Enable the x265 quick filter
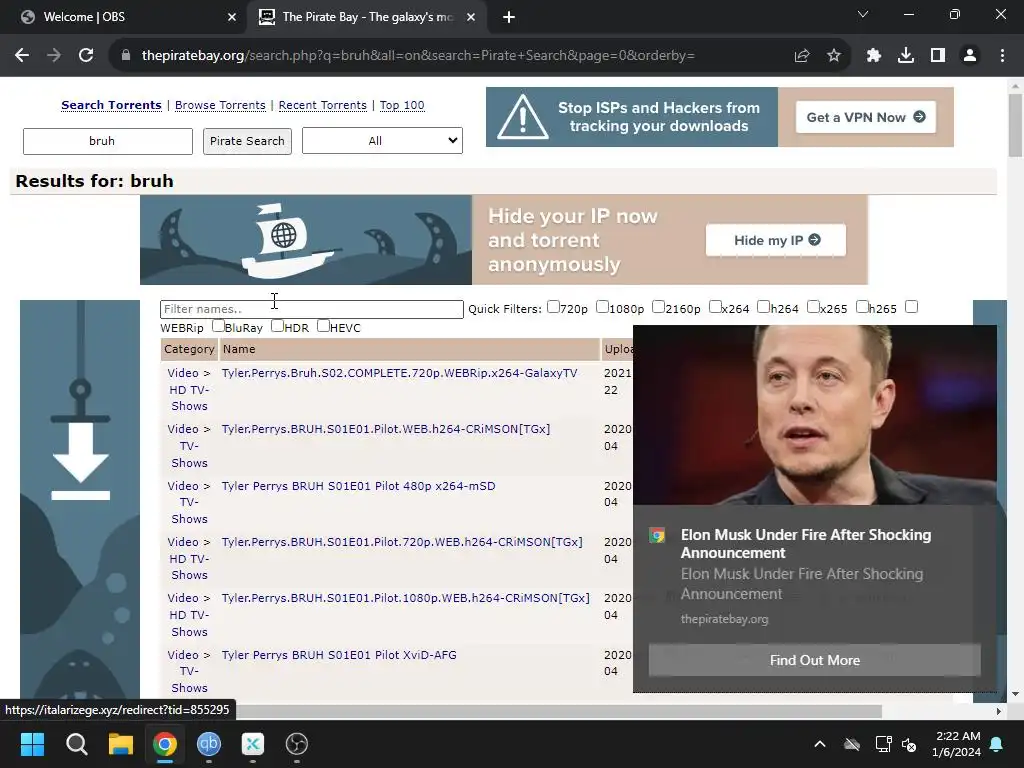Viewport: 1024px width, 768px height. tap(812, 306)
